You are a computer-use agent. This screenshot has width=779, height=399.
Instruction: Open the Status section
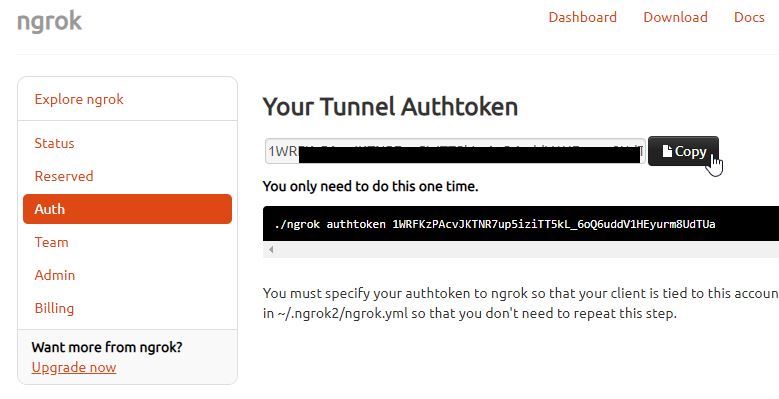[x=54, y=143]
